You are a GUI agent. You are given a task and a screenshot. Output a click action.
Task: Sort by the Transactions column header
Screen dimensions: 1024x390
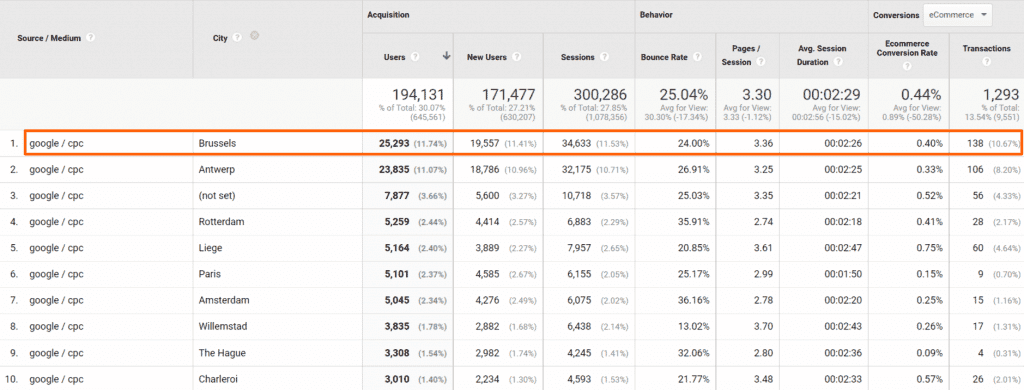pos(986,49)
